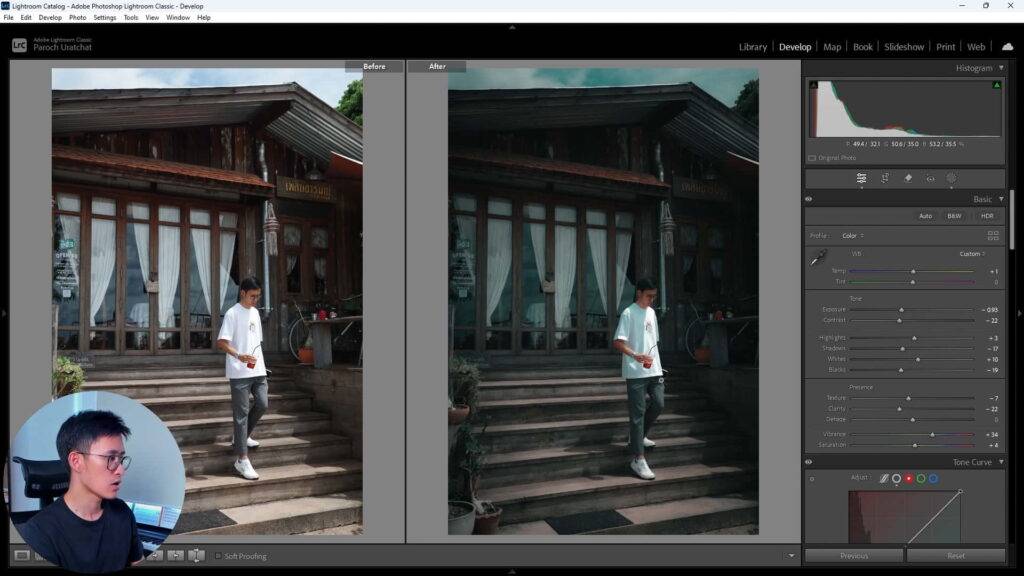Open the Masking tool
The image size is (1024, 576).
[952, 179]
